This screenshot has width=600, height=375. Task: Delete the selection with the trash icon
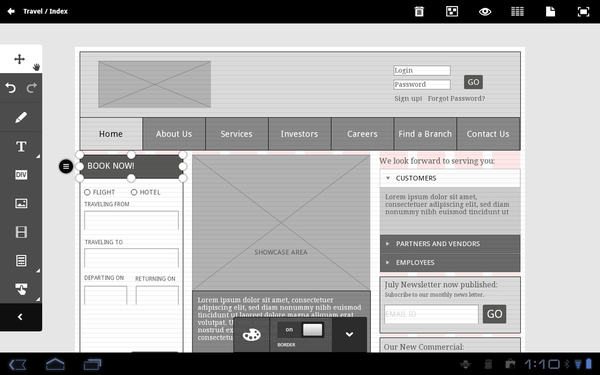click(419, 11)
